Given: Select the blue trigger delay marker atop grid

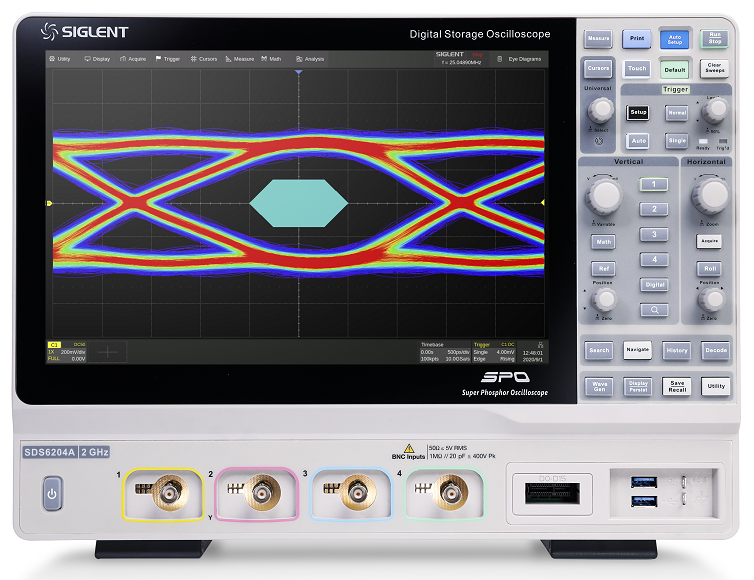Looking at the screenshot, I should 299,72.
